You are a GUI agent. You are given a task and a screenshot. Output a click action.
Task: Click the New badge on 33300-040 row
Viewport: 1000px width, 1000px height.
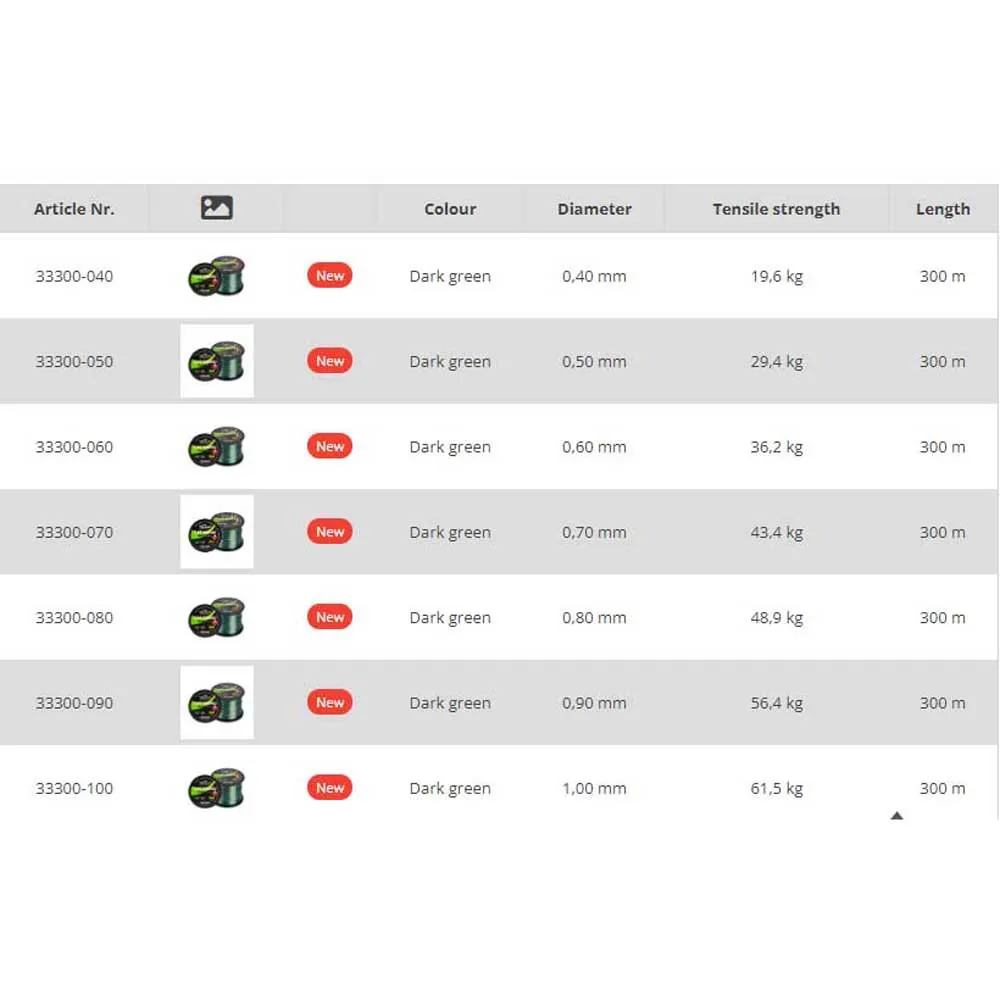pos(330,276)
